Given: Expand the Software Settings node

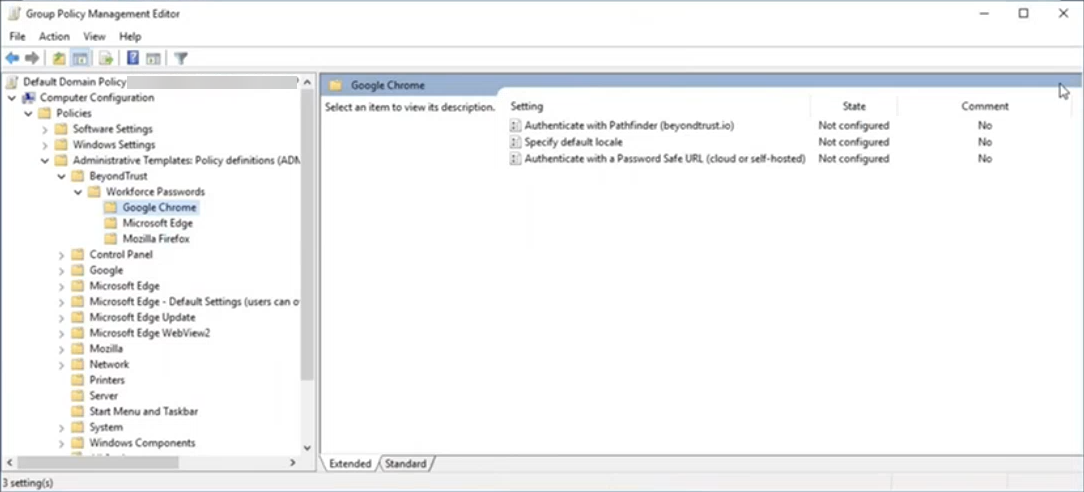Looking at the screenshot, I should tap(45, 129).
